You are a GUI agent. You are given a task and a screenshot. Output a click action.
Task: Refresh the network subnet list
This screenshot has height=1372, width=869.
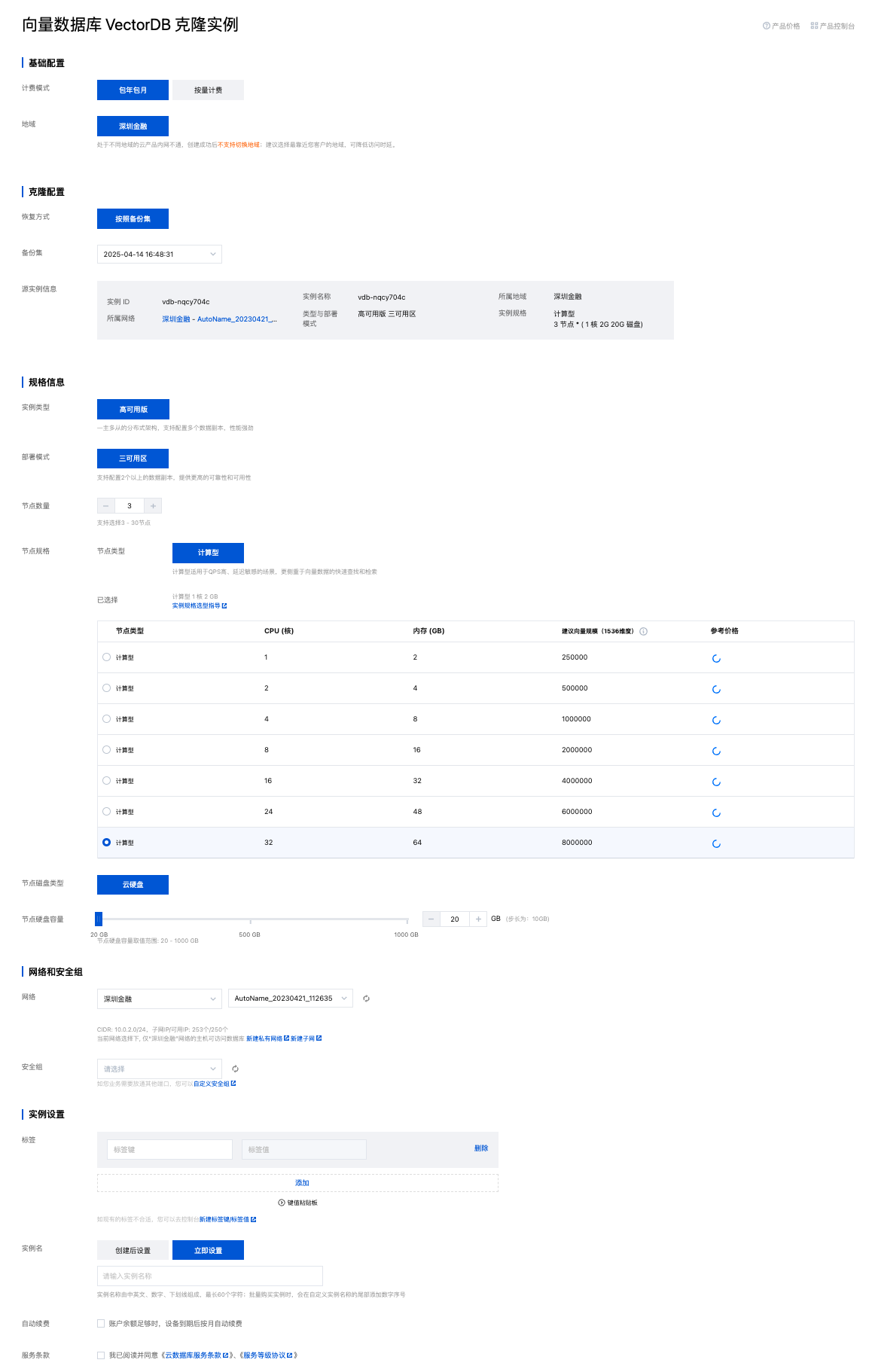(366, 999)
